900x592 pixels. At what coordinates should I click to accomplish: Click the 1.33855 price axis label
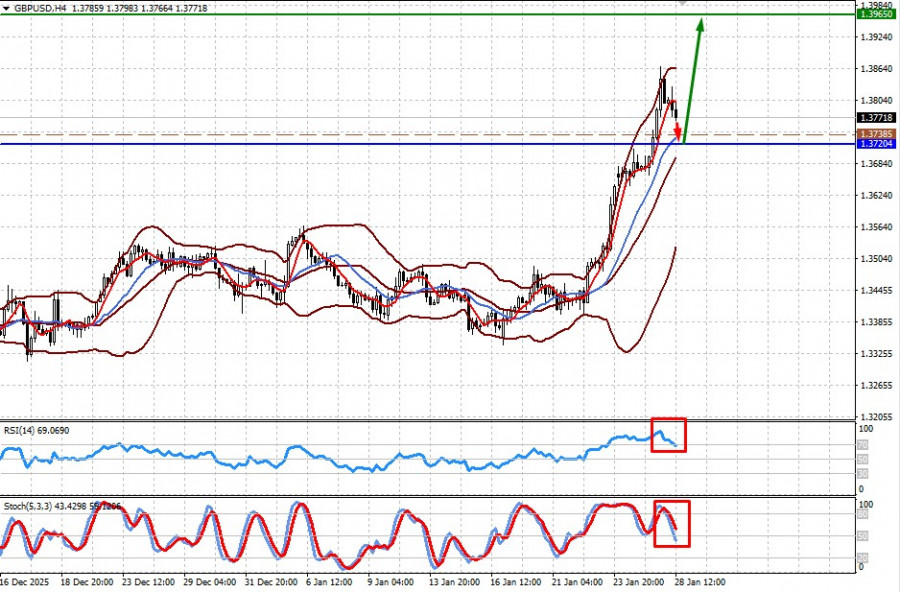pyautogui.click(x=876, y=322)
